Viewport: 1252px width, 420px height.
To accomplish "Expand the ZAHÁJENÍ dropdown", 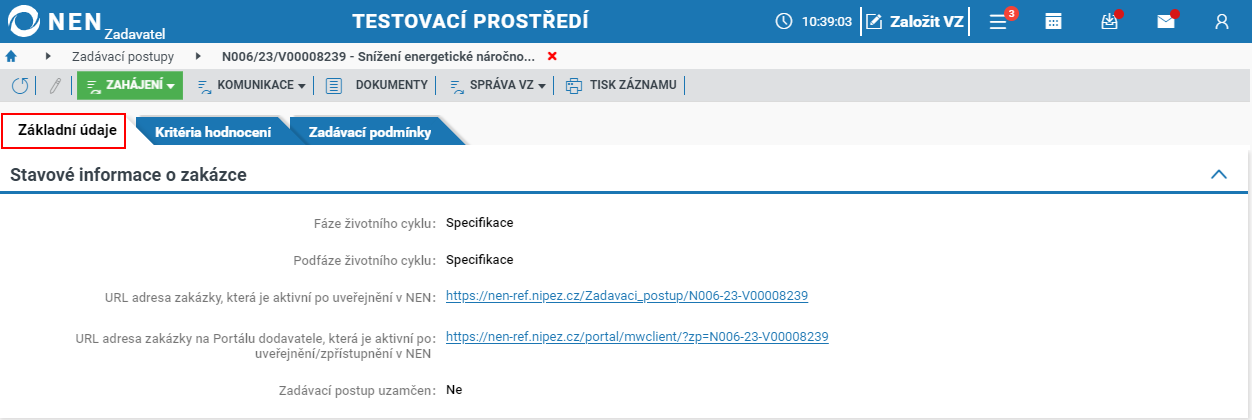I will (130, 86).
